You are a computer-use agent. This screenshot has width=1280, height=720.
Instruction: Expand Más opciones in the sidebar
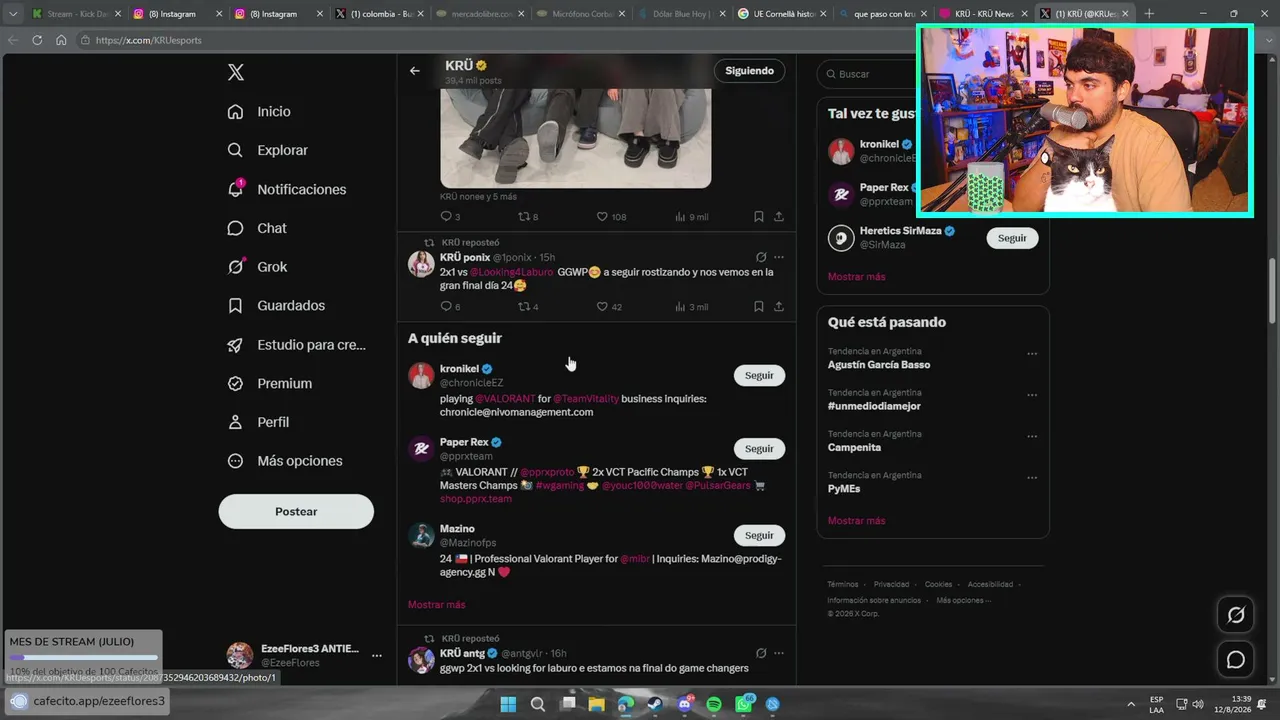(x=285, y=461)
